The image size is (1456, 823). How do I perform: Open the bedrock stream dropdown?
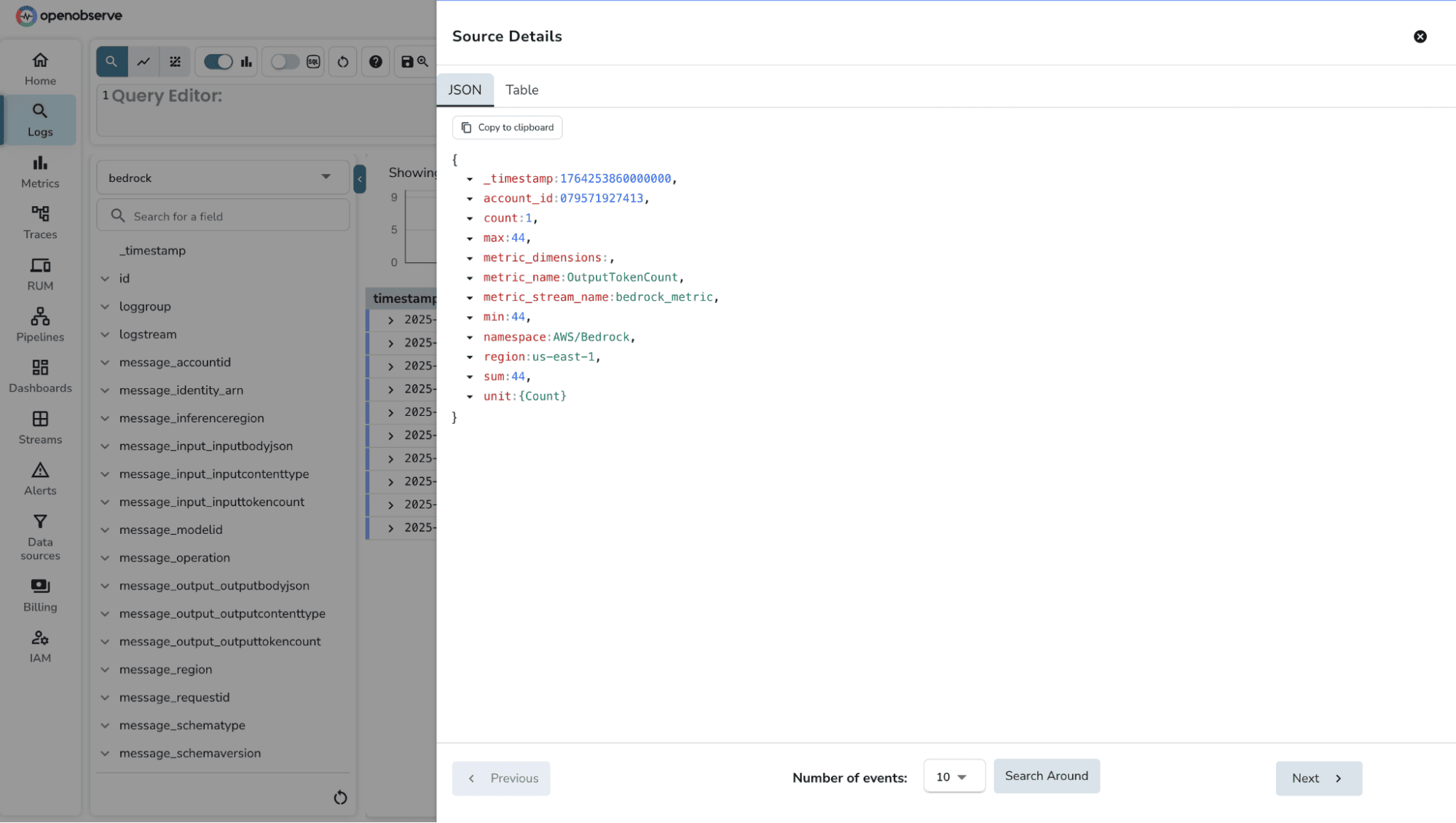click(222, 178)
